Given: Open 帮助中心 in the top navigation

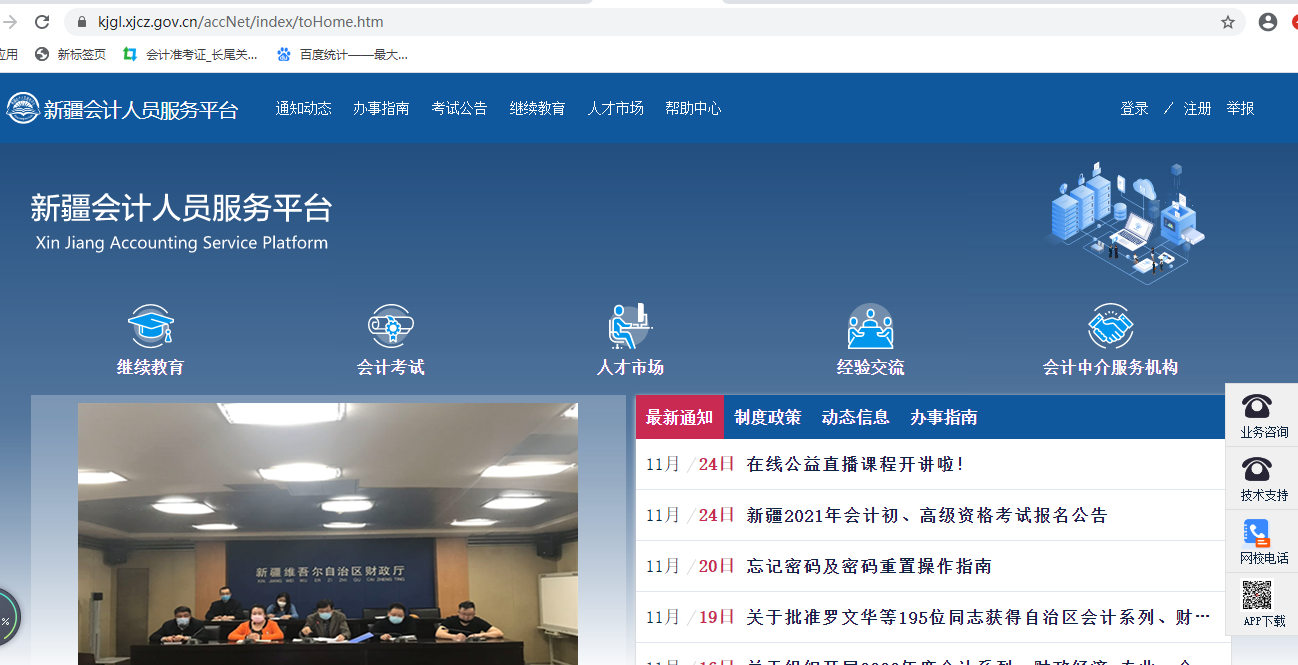Looking at the screenshot, I should (x=693, y=109).
